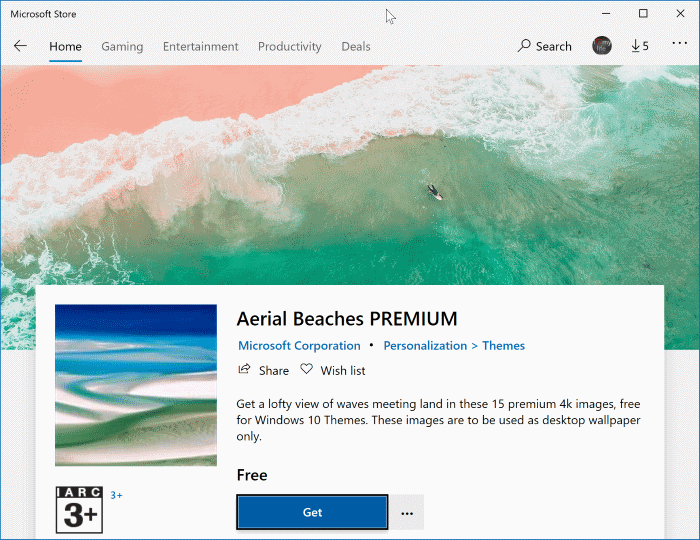Open the Themes subcategory link
Image resolution: width=700 pixels, height=540 pixels.
click(504, 345)
